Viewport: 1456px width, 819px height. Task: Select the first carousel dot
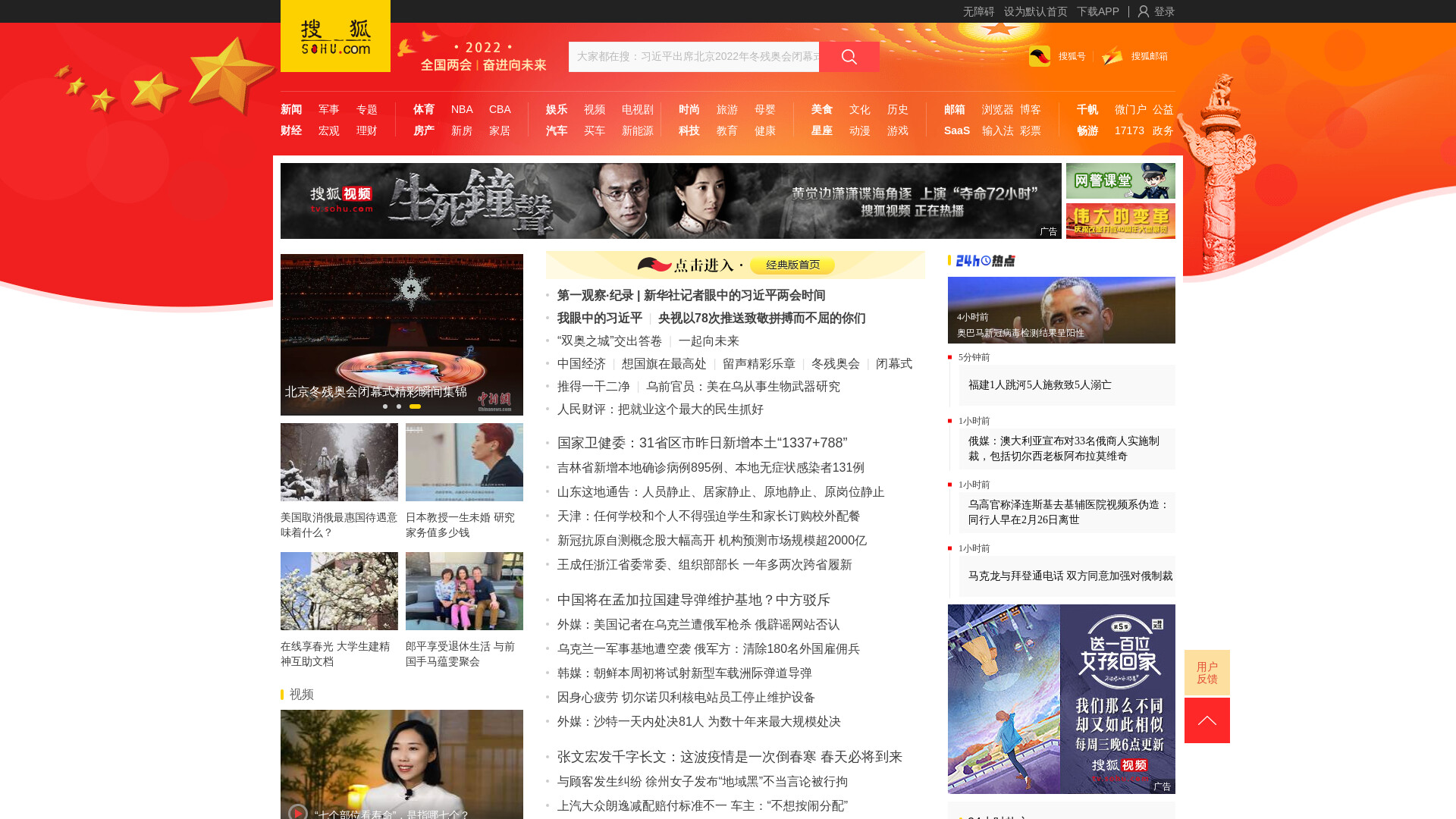coord(385,406)
